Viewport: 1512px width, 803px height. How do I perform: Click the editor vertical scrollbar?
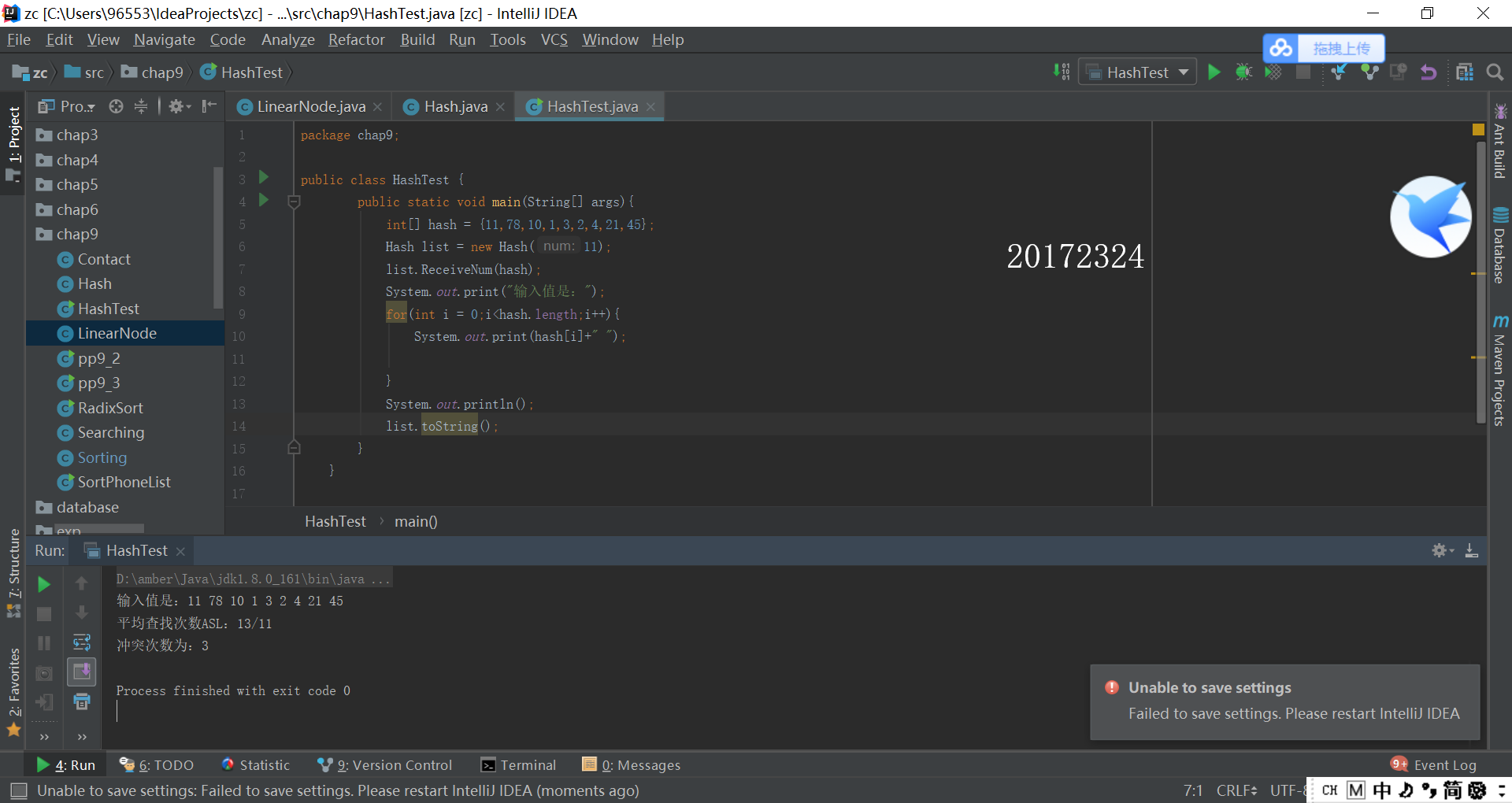1480,283
